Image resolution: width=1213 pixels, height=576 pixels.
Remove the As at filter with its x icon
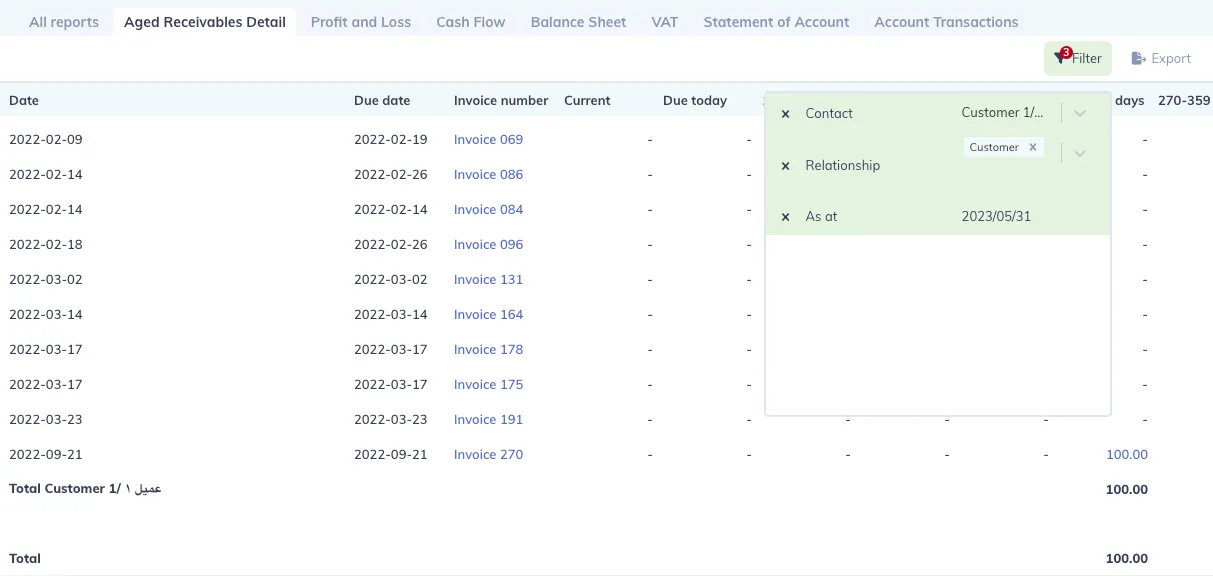(785, 217)
